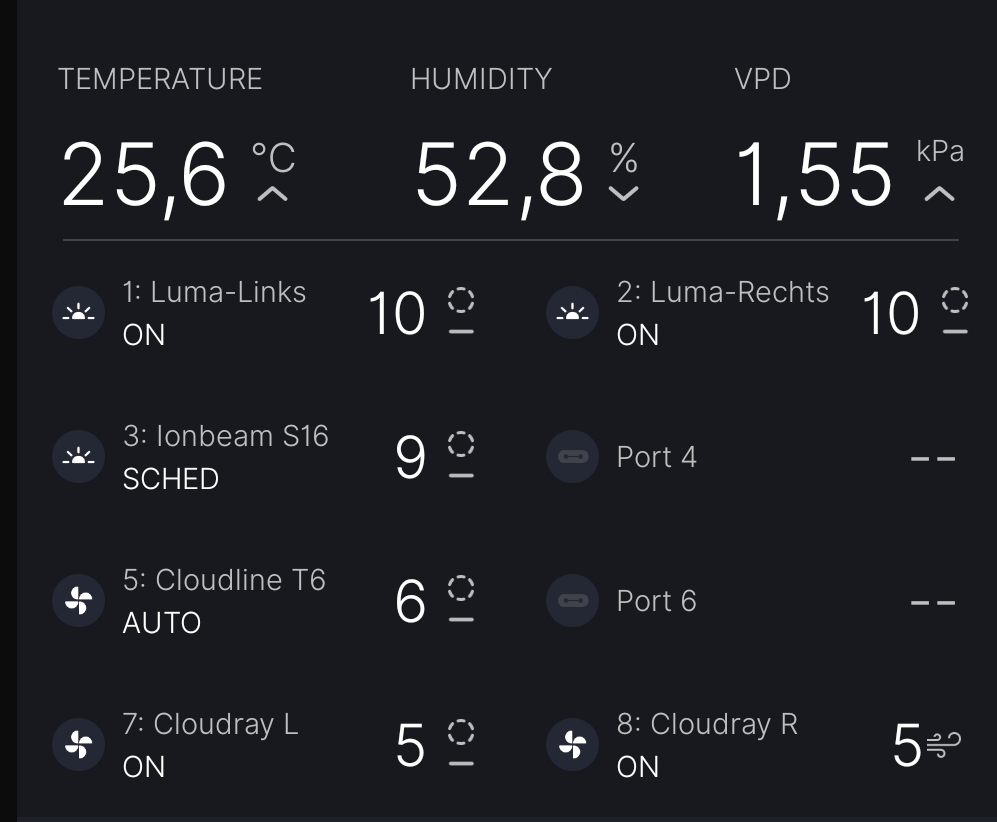Click the humidity trend down chevron
Screen dimensions: 997x822
point(623,194)
